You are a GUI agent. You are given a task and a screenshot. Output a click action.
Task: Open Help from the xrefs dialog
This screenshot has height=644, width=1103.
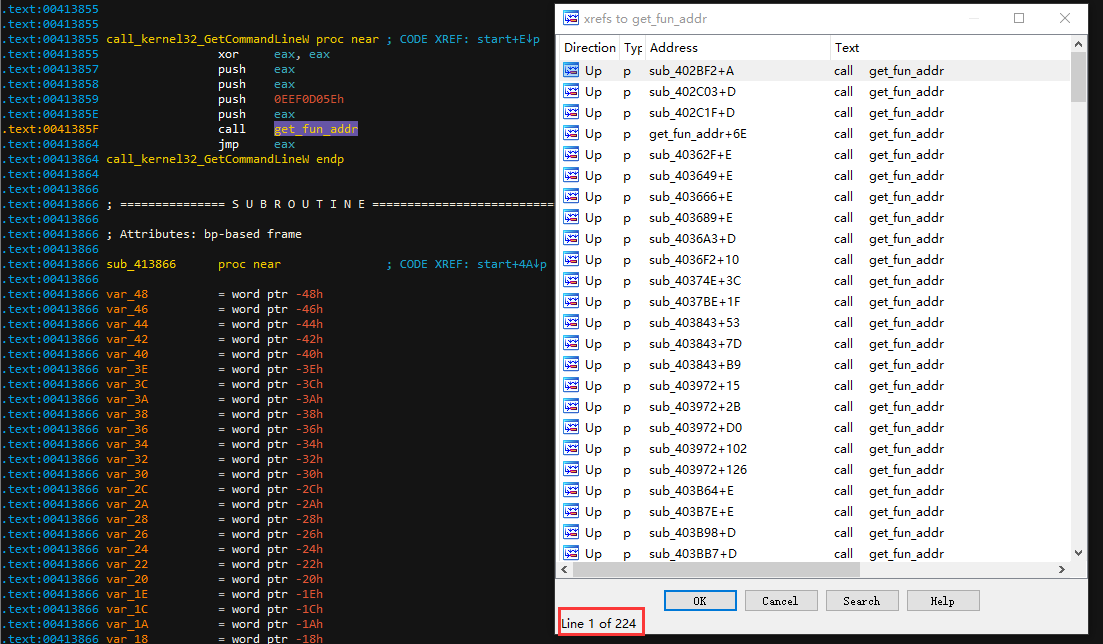click(x=942, y=601)
